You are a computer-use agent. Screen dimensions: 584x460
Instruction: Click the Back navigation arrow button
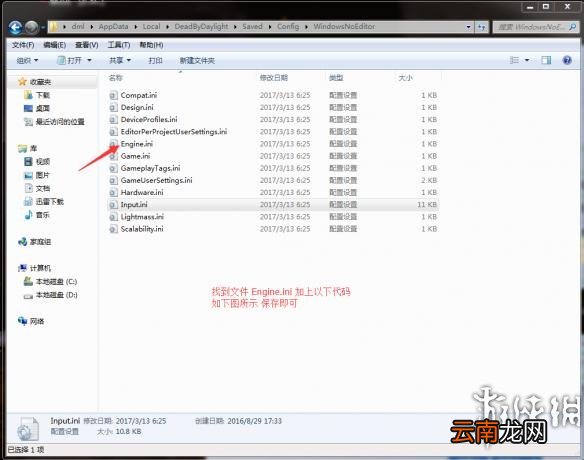click(16, 27)
